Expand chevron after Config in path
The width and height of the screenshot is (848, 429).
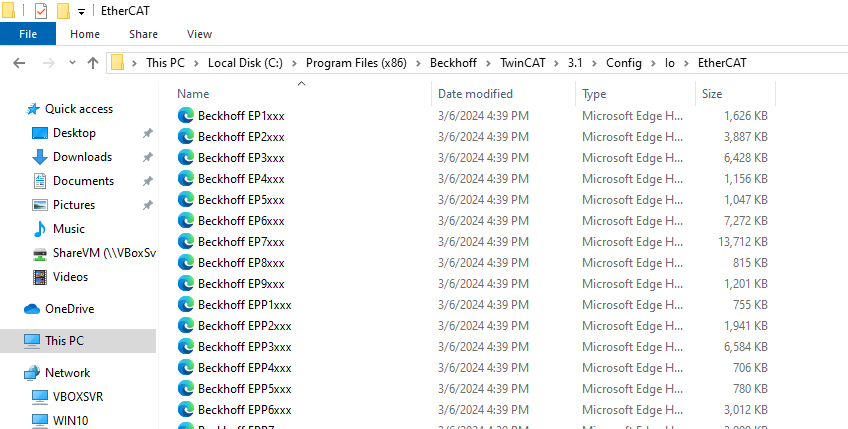point(654,63)
